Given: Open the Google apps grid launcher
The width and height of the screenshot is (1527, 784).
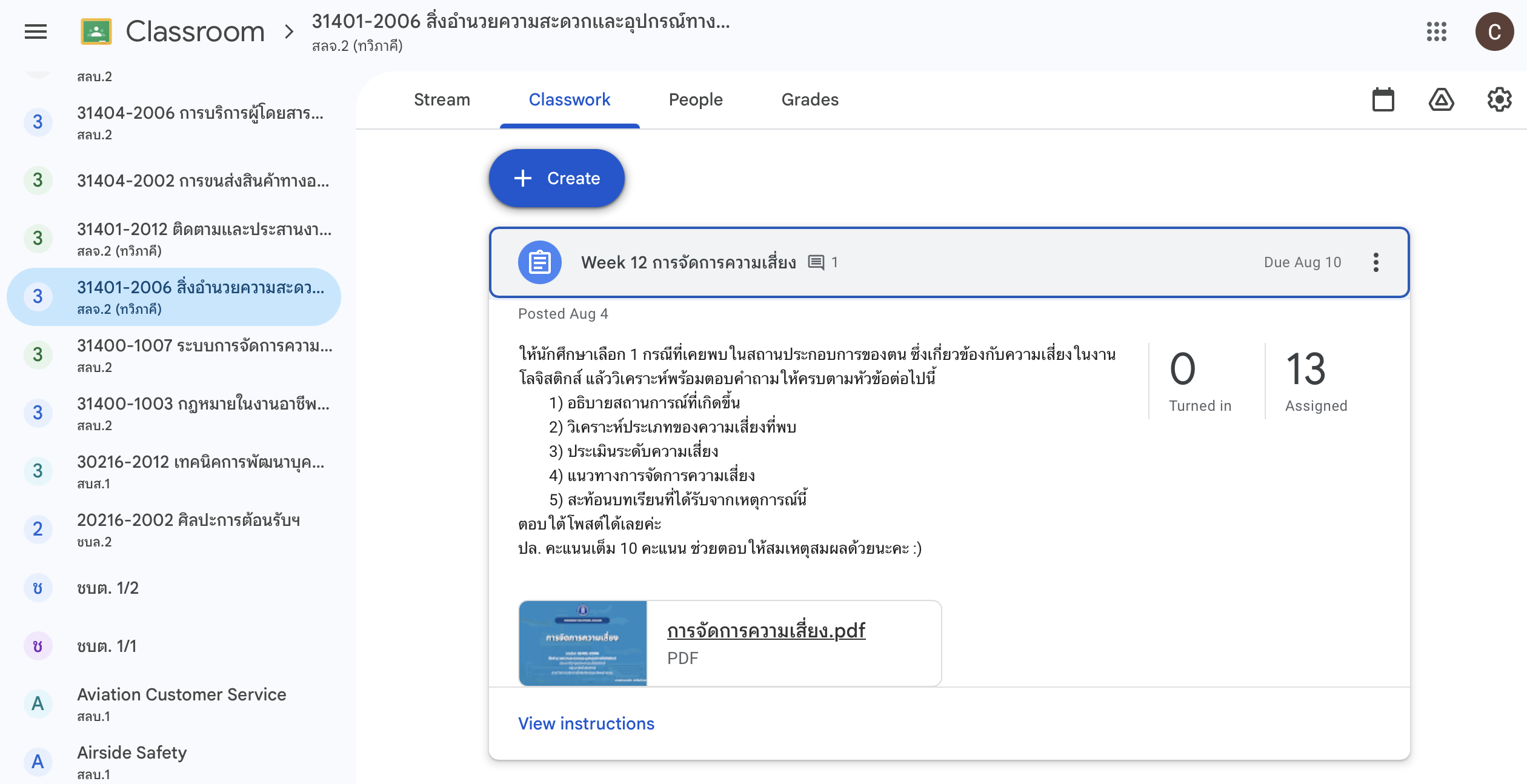Looking at the screenshot, I should [x=1437, y=32].
